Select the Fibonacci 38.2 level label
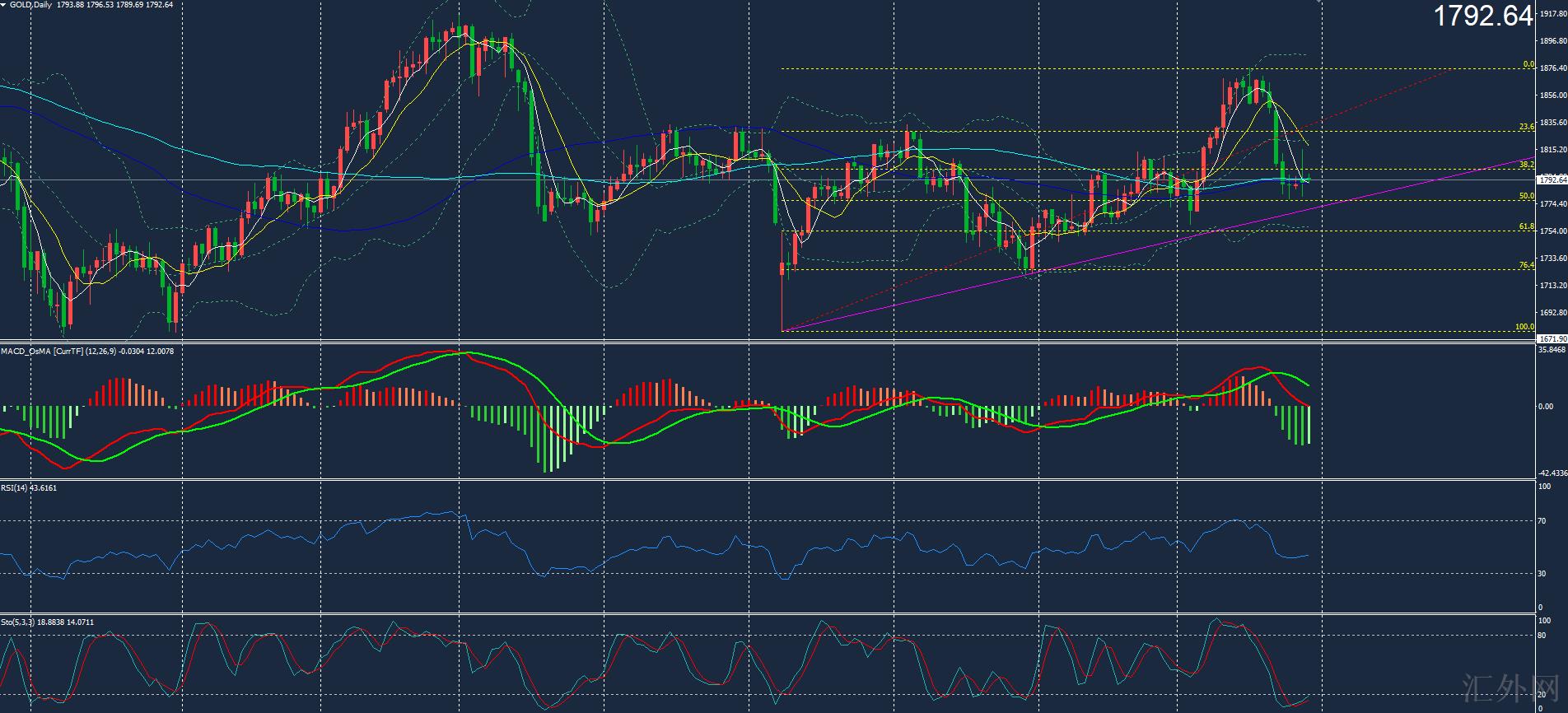 [1526, 165]
